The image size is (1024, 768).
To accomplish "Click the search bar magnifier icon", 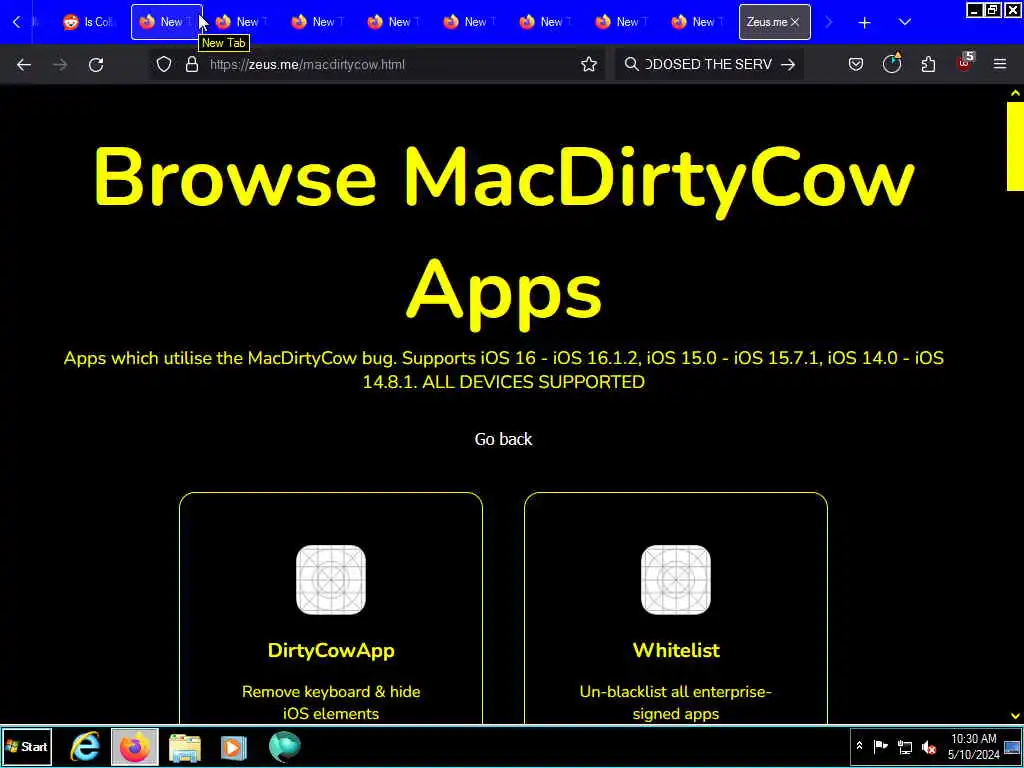I will [x=631, y=64].
